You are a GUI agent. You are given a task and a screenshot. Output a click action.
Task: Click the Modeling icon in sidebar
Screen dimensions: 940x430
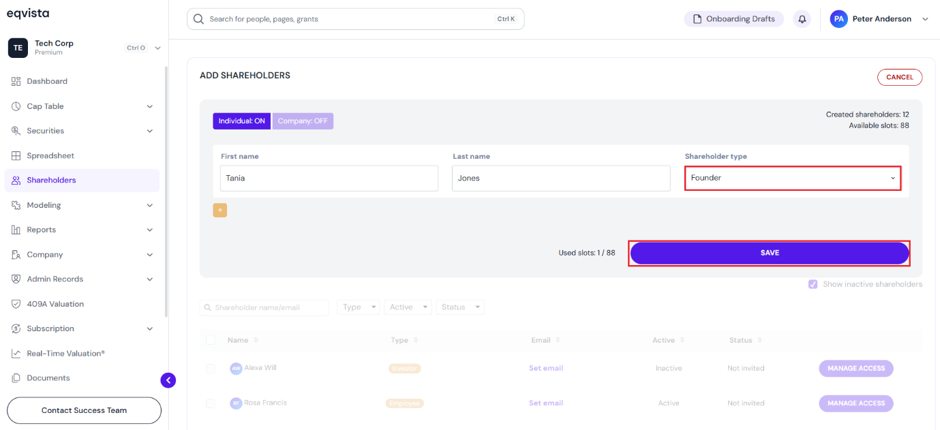click(x=16, y=205)
